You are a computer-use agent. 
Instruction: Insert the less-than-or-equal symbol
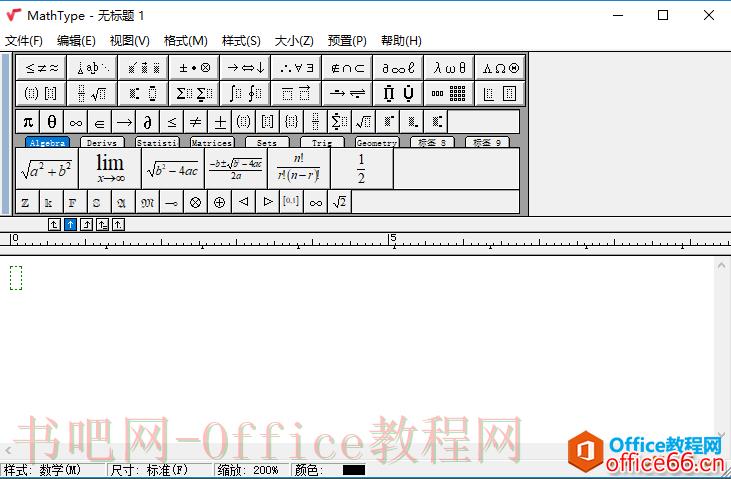click(172, 122)
